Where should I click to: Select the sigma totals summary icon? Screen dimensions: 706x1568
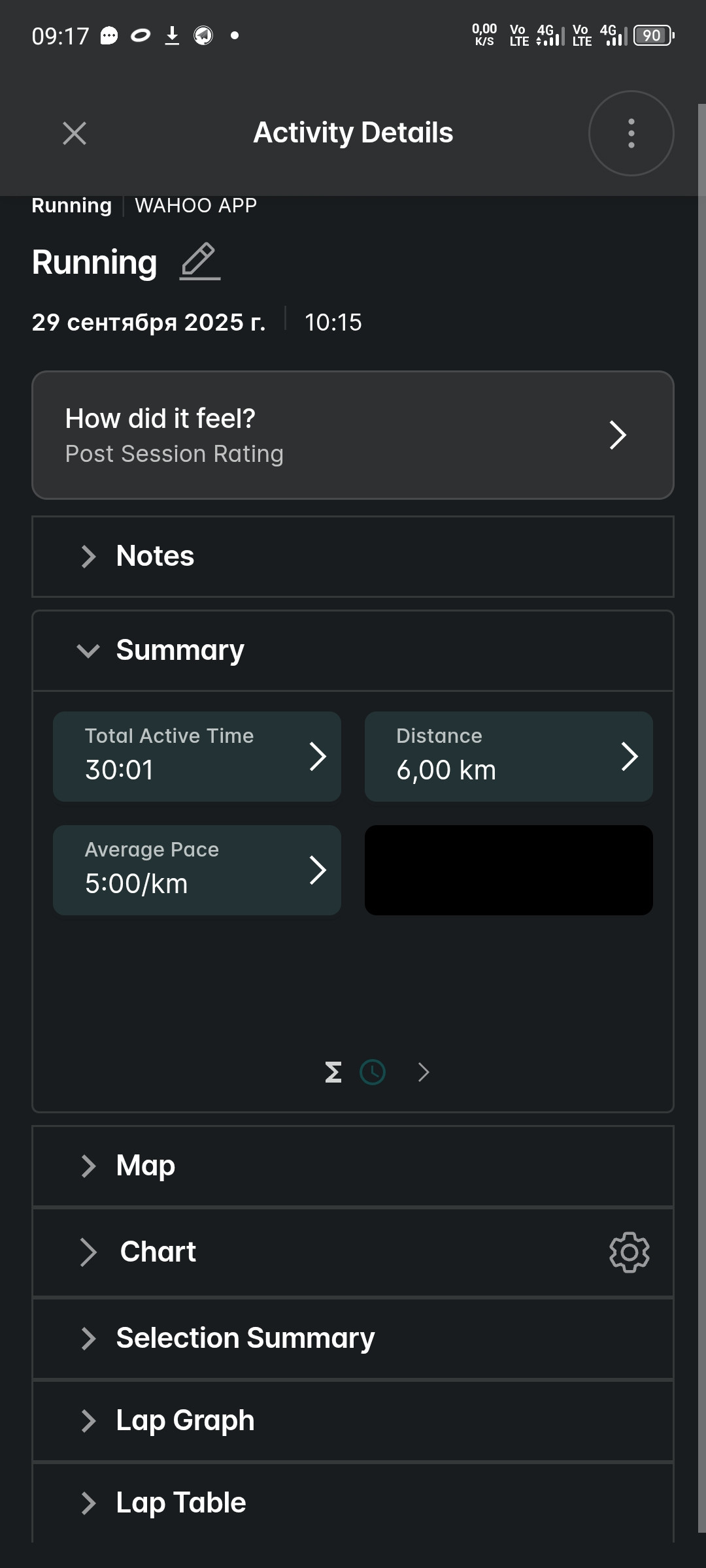tap(333, 1072)
